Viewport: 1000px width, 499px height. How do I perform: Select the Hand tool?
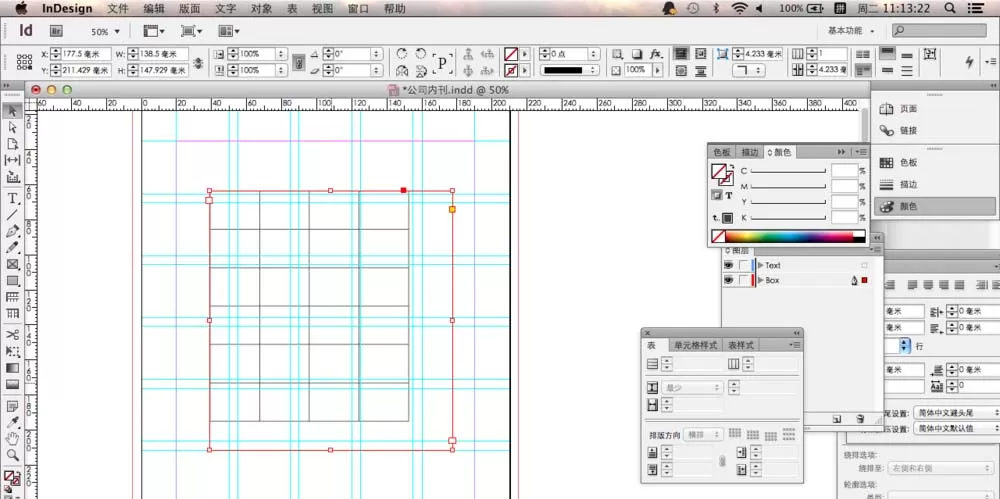tap(12, 439)
